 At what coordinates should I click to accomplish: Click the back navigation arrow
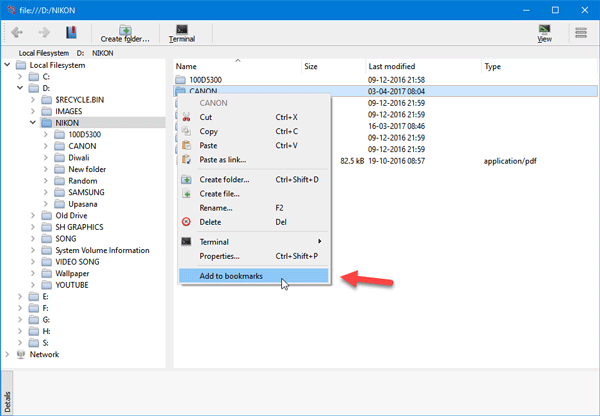point(17,32)
